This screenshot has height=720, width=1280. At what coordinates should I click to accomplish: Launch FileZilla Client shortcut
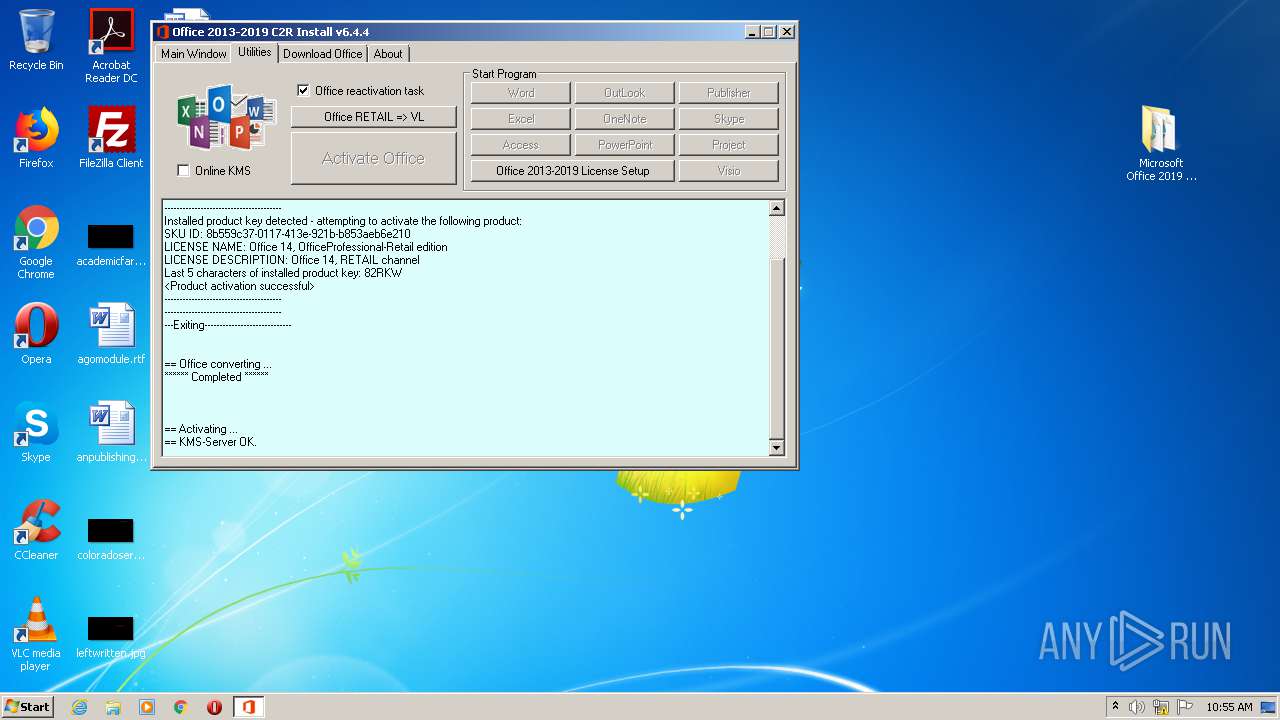pos(111,138)
